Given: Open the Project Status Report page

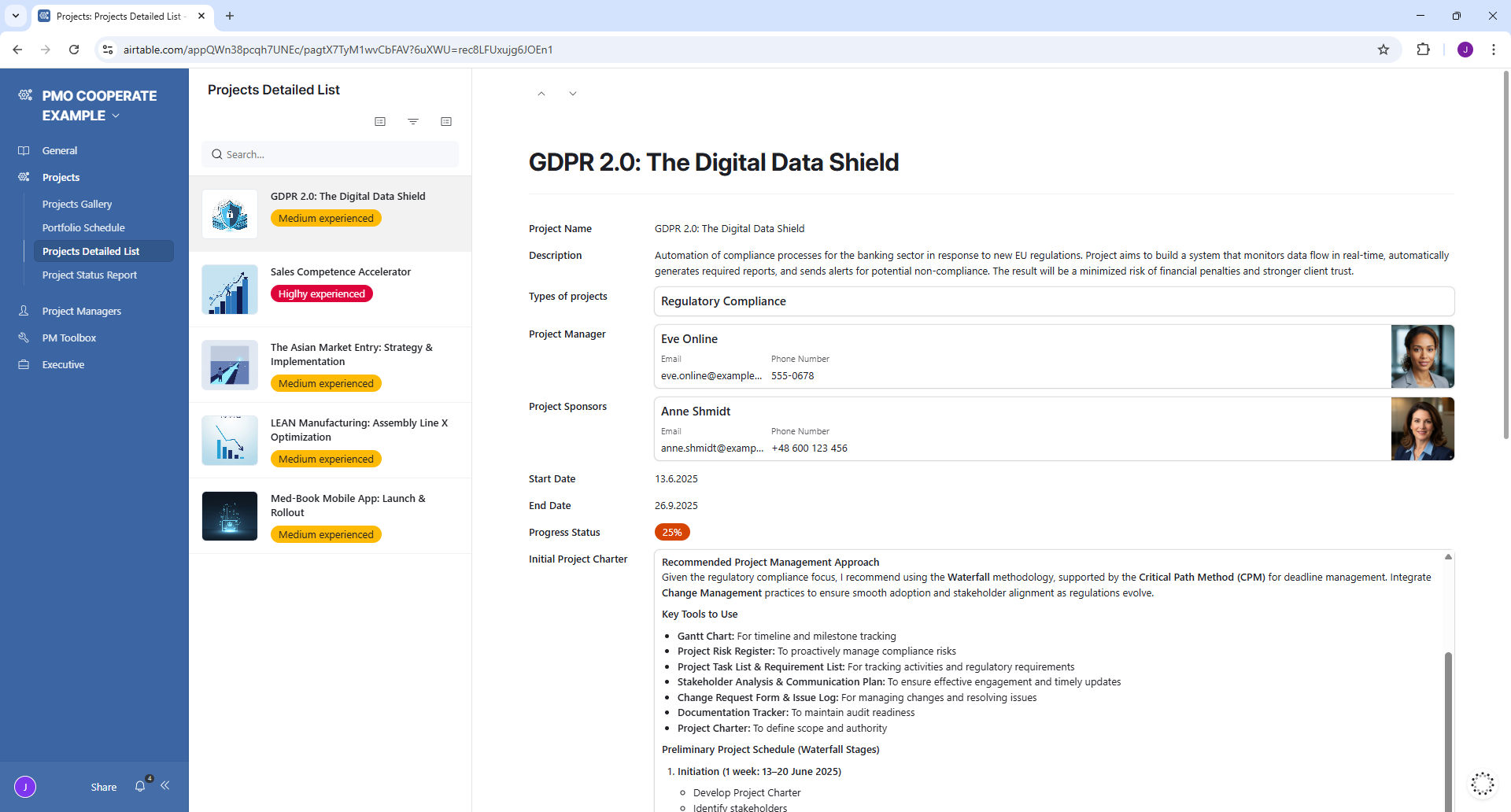Looking at the screenshot, I should 90,275.
